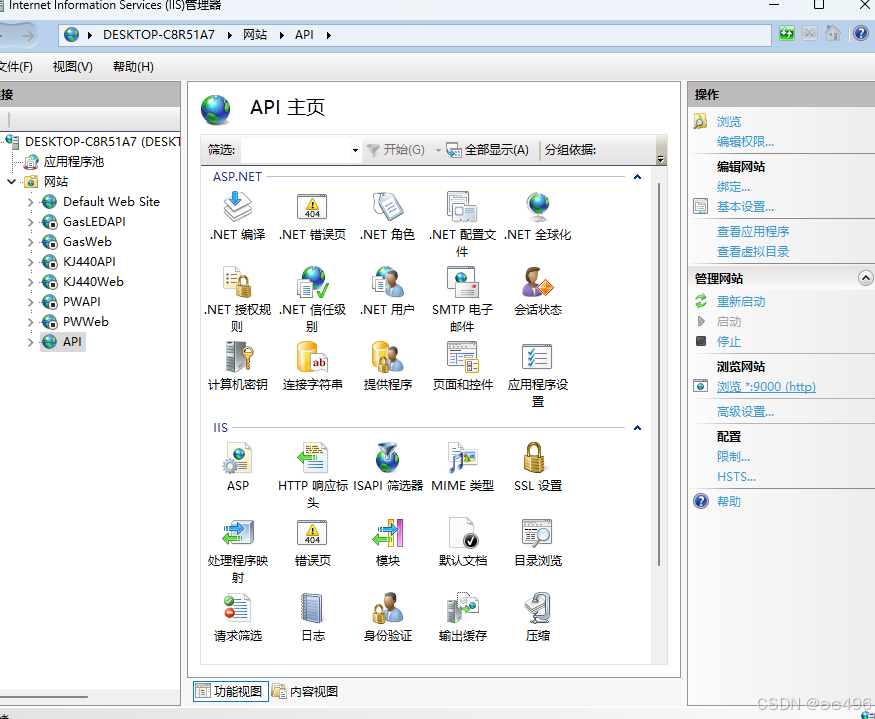This screenshot has width=875, height=719.
Task: Open the 应用程序设置 feature
Action: (537, 374)
